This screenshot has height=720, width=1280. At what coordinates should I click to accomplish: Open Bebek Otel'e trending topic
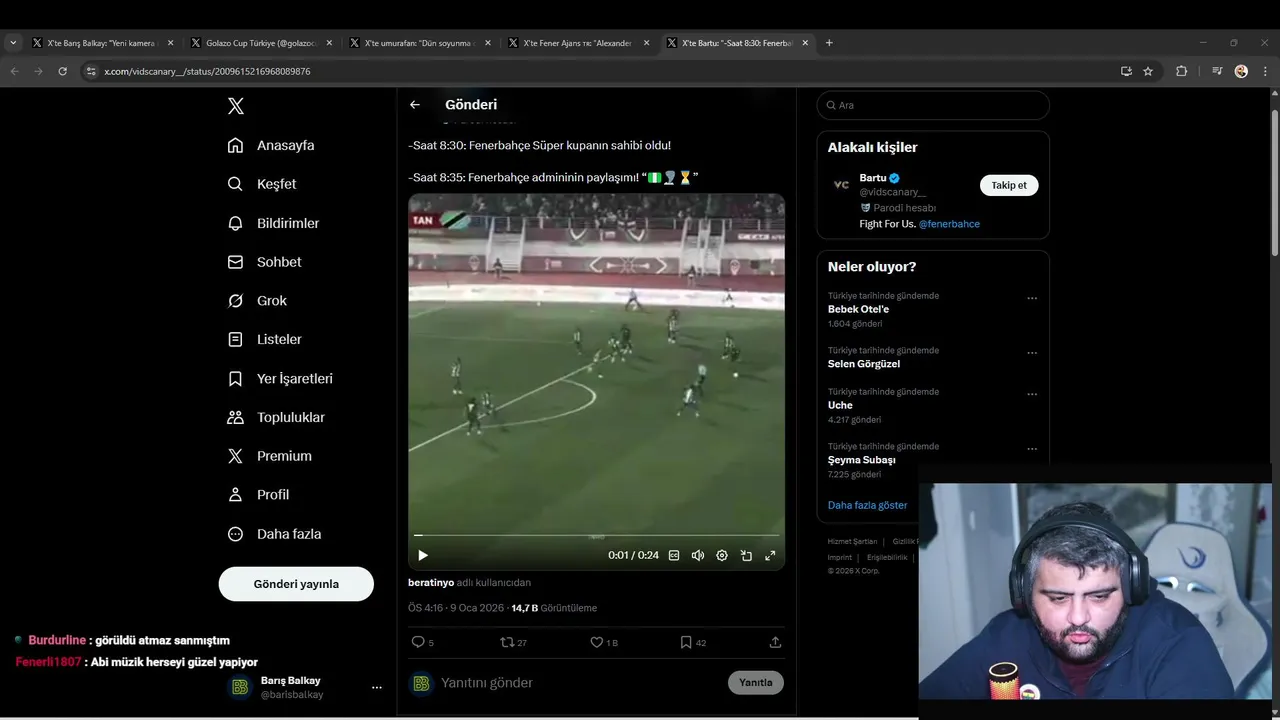point(858,309)
